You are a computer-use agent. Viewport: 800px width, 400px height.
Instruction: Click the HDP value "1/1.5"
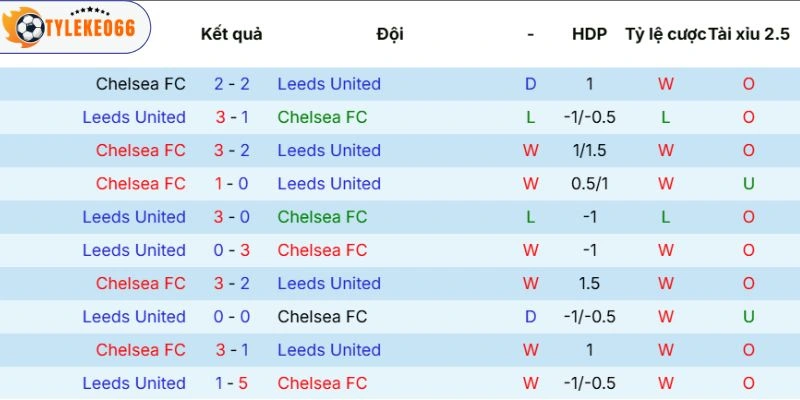click(x=589, y=150)
